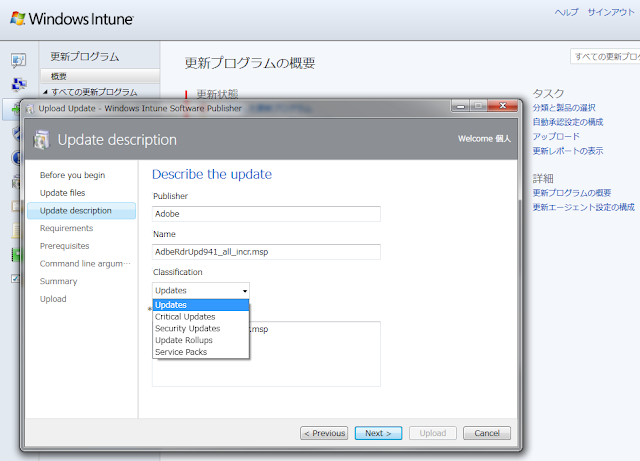640x461 pixels.
Task: Go to Command line arguments step
Action: [x=85, y=264]
